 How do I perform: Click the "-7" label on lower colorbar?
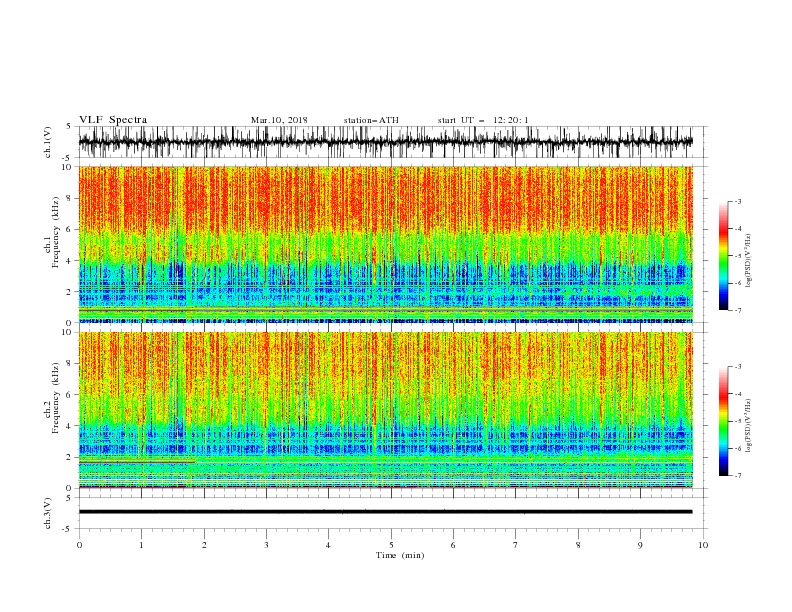tap(737, 475)
